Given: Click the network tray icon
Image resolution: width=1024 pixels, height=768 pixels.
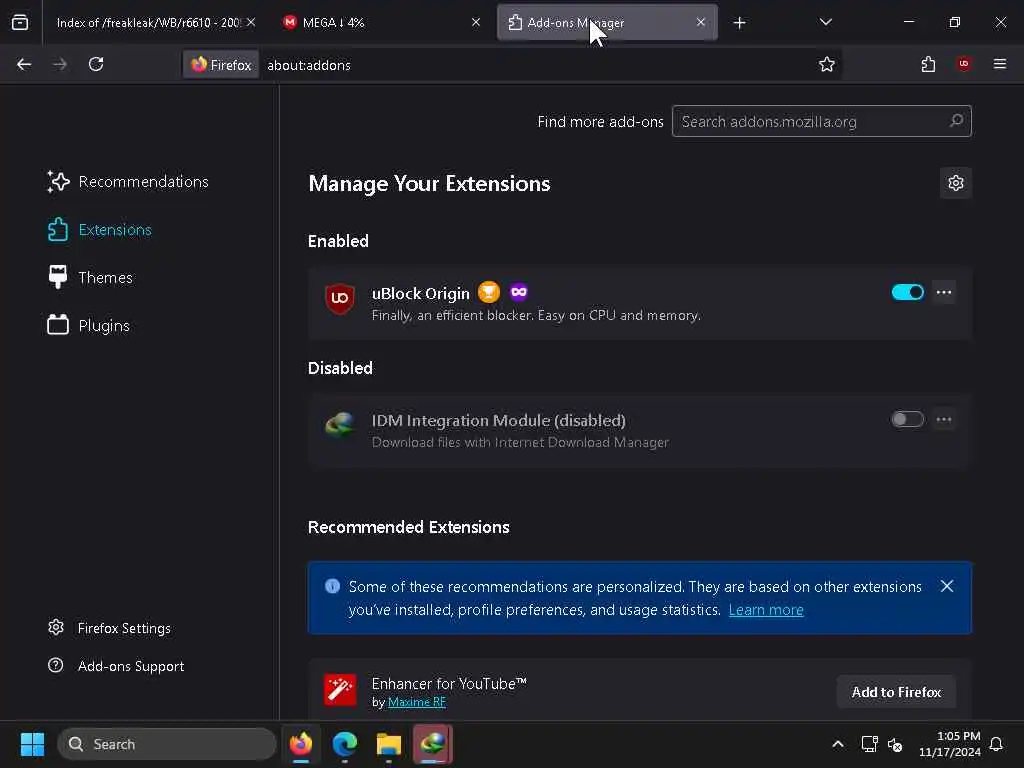Looking at the screenshot, I should tap(869, 744).
